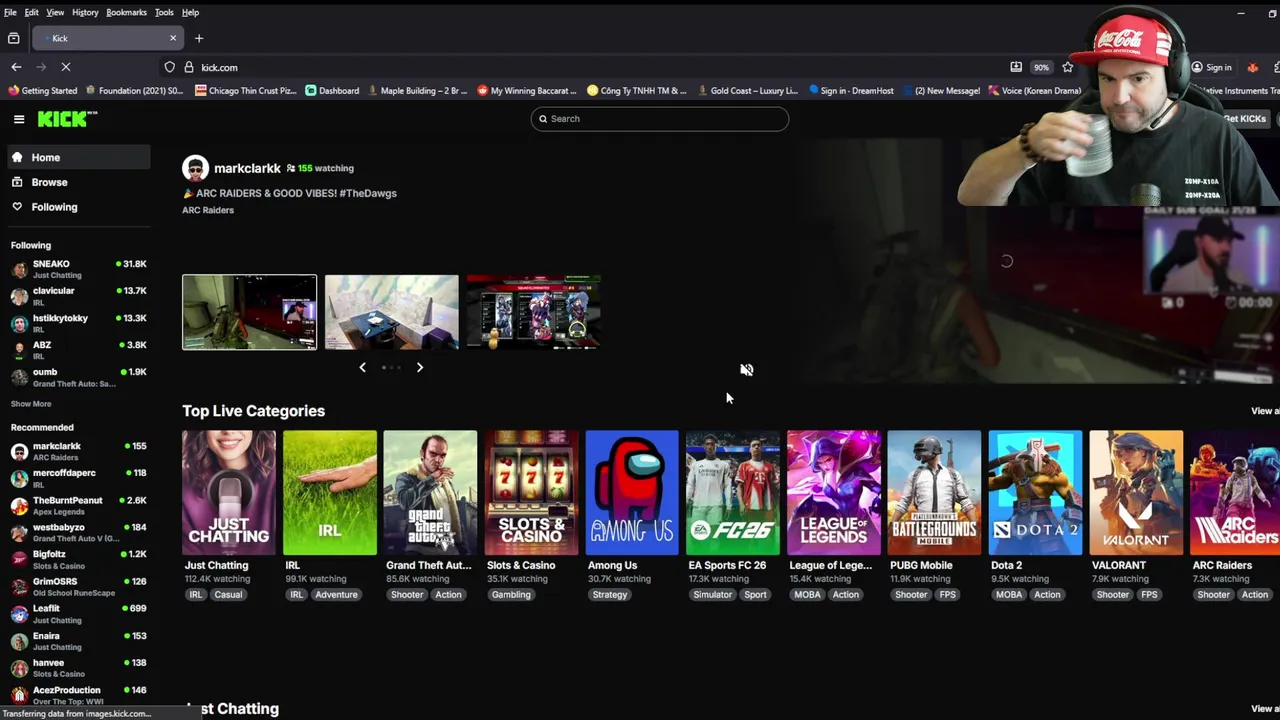This screenshot has height=720, width=1280.
Task: Open the markcarlkk channel name link
Action: click(247, 168)
